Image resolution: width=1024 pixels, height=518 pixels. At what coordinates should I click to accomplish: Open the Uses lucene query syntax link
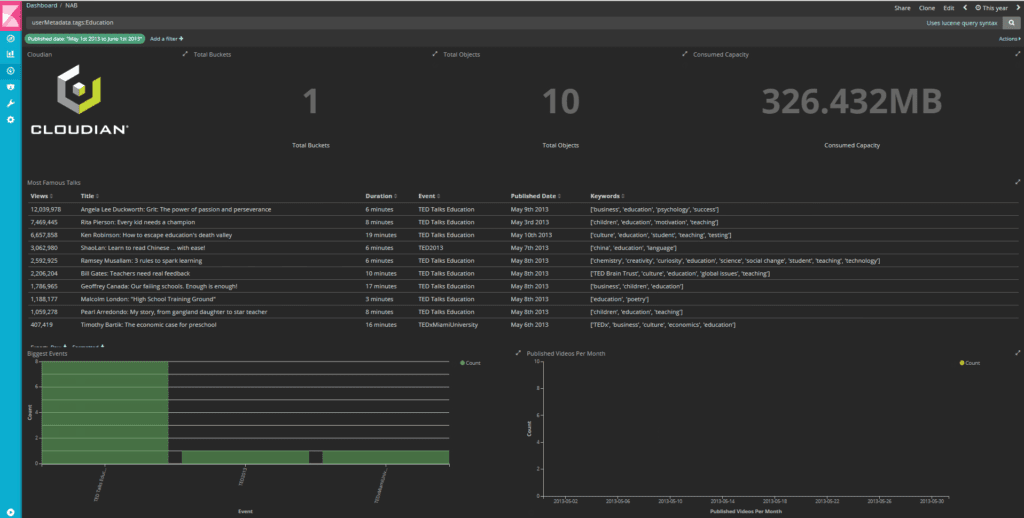[x=962, y=23]
